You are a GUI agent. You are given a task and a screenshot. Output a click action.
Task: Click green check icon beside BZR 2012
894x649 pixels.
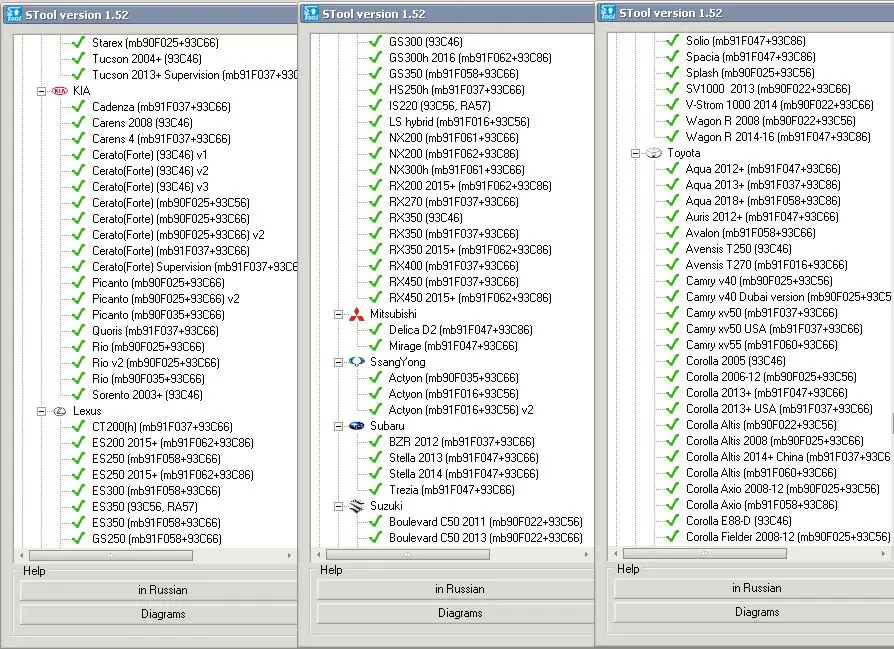pyautogui.click(x=375, y=441)
